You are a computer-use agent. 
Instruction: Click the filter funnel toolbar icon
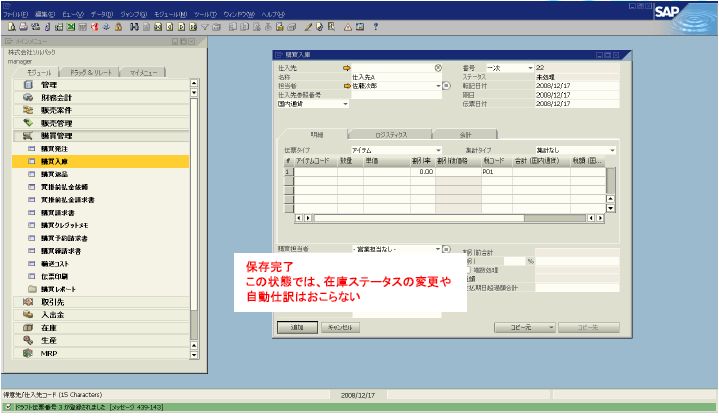[x=205, y=27]
